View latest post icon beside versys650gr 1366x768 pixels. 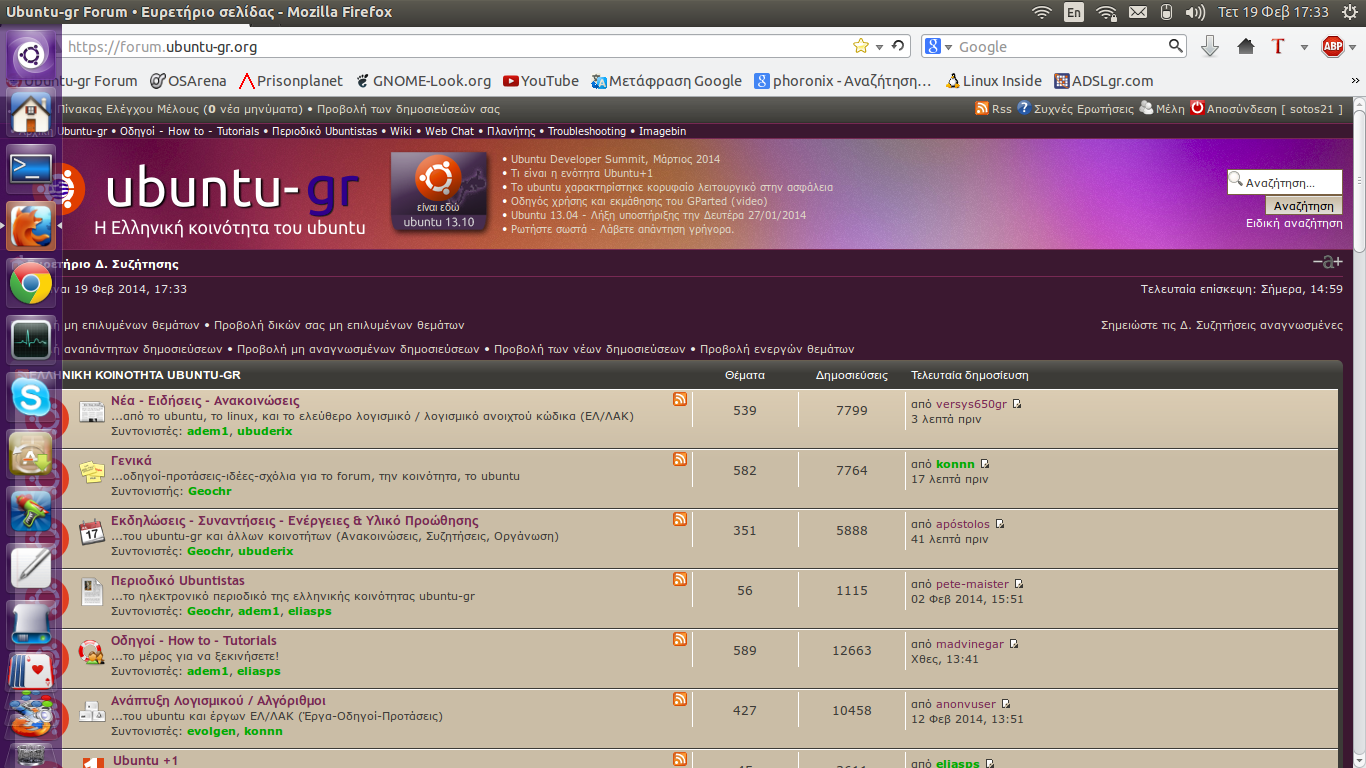coord(1017,404)
